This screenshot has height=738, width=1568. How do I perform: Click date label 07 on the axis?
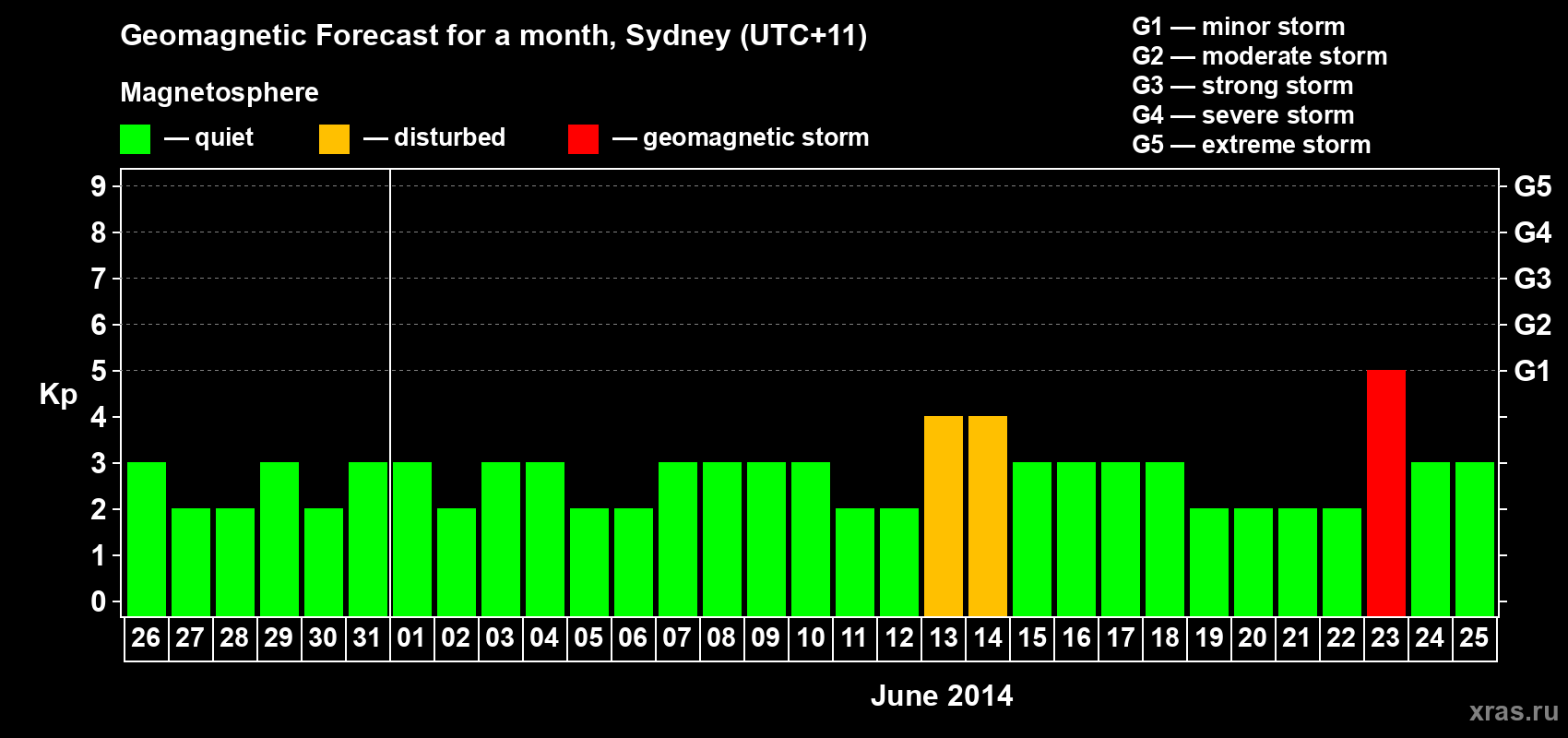[677, 637]
